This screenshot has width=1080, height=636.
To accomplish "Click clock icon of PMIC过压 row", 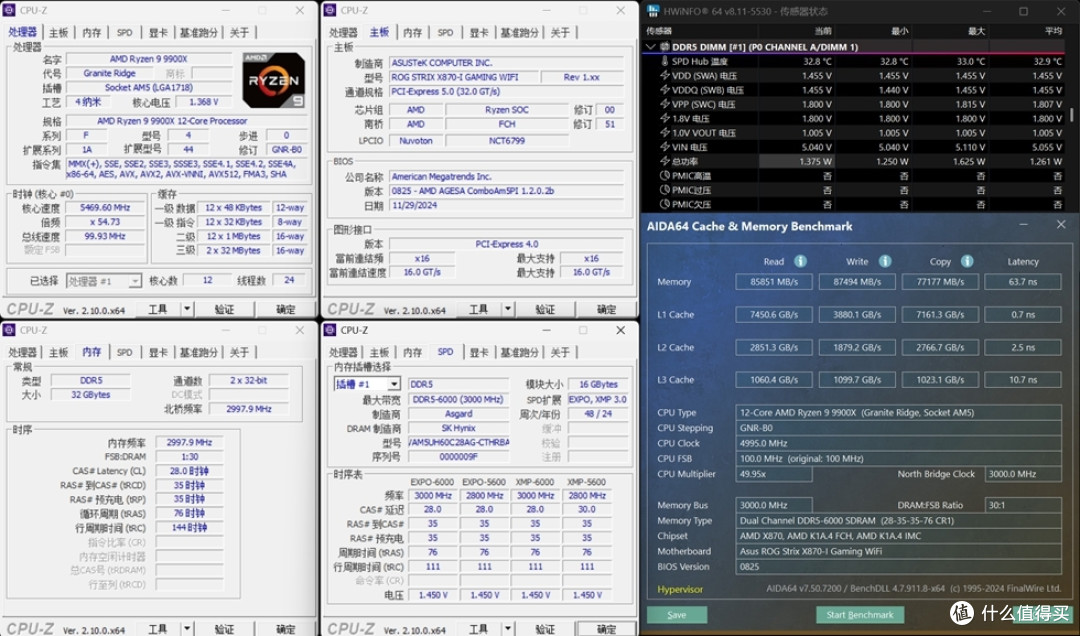I will [x=665, y=189].
